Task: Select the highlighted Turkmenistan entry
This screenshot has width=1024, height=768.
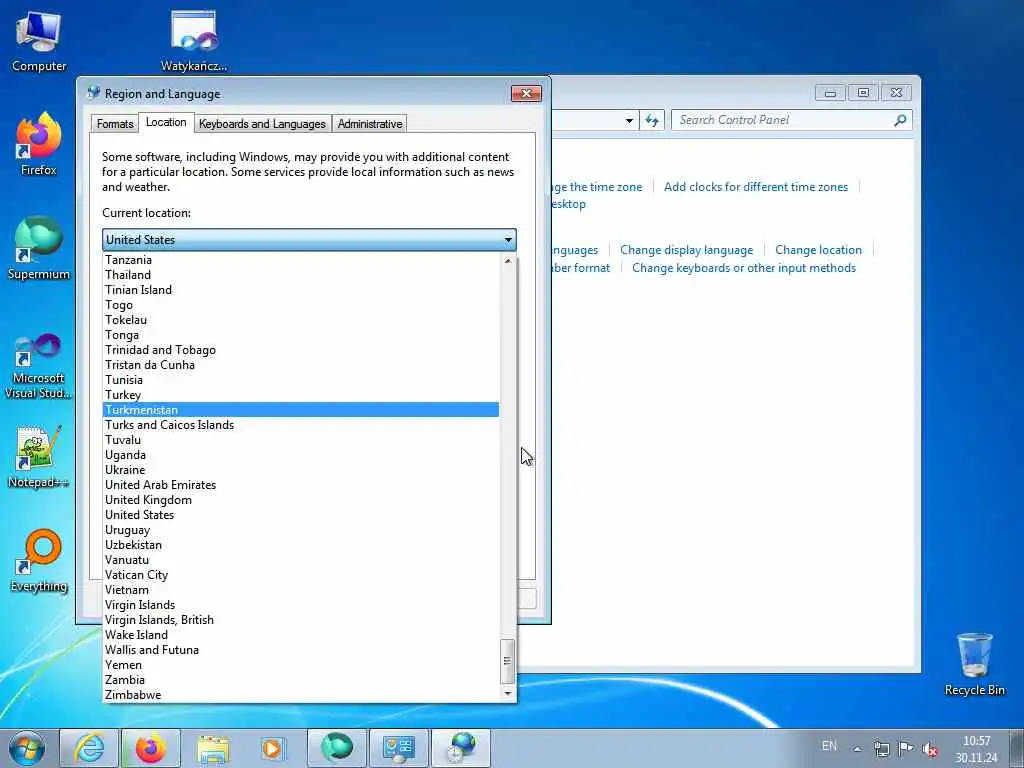Action: 301,410
